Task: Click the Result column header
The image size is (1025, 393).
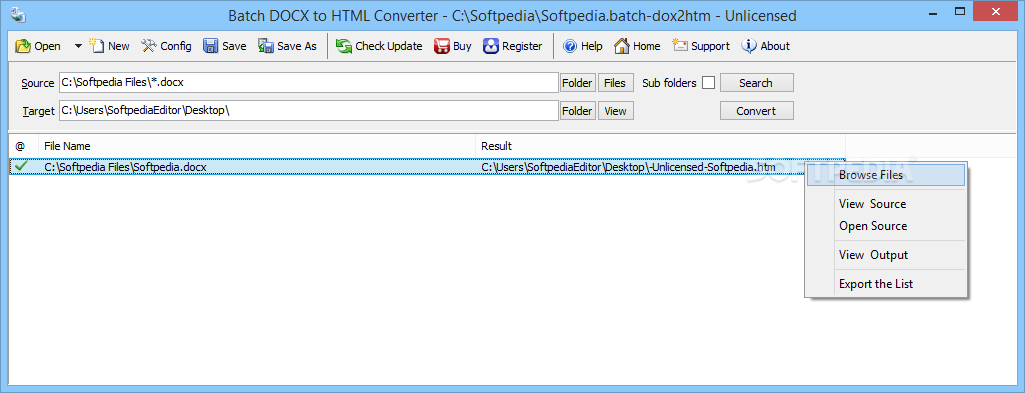Action: point(660,146)
